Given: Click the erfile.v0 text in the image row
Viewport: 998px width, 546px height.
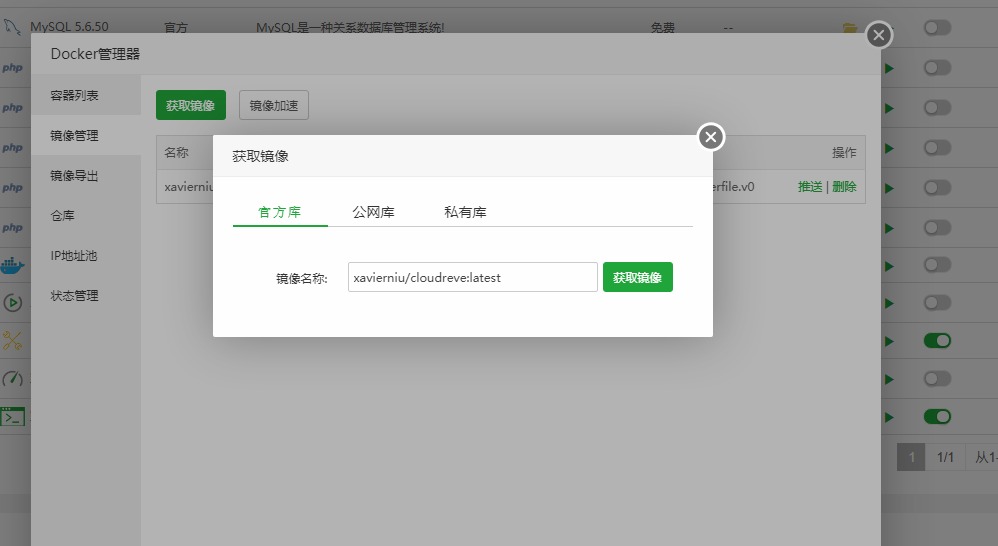Looking at the screenshot, I should click(733, 186).
